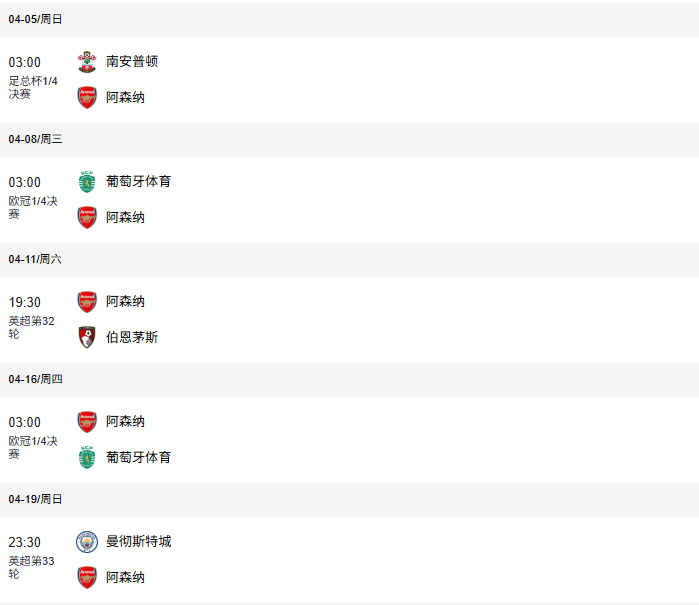The image size is (699, 605).
Task: Click the 23:30 kickoff time
Action: [25, 542]
